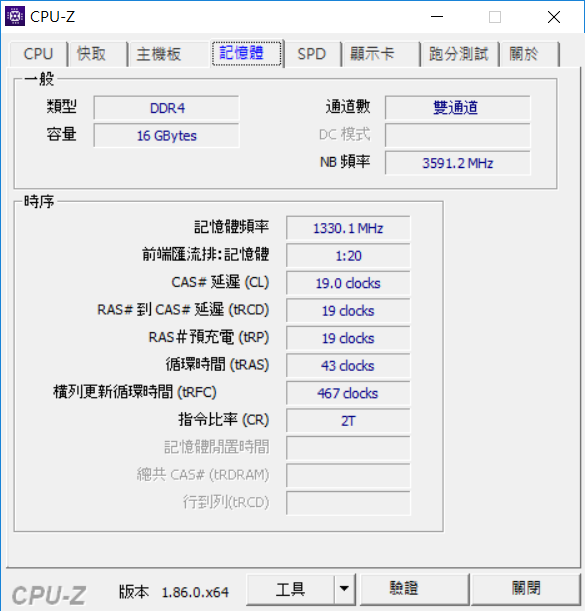Click the 2T command rate value

coord(348,421)
